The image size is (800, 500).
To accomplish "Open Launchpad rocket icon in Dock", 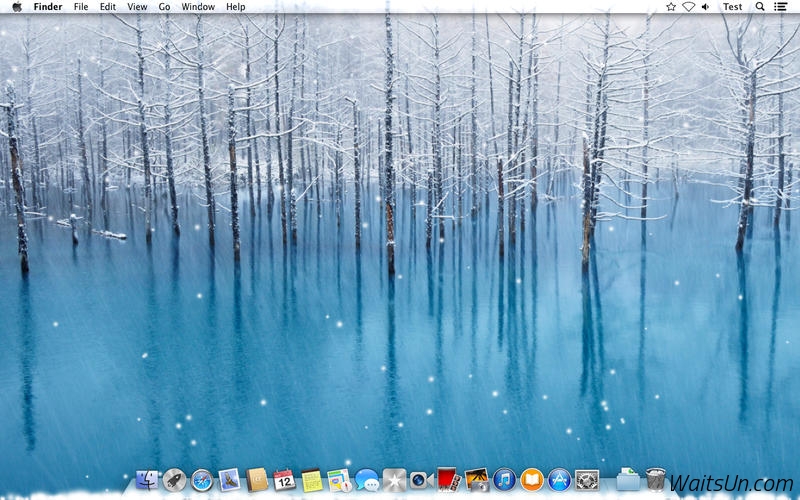I will [174, 480].
